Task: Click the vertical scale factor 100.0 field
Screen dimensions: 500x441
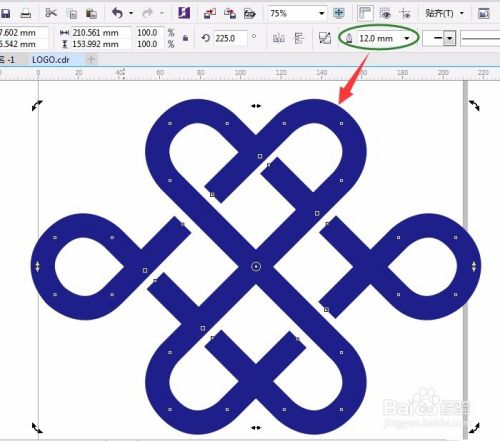Action: click(x=149, y=44)
